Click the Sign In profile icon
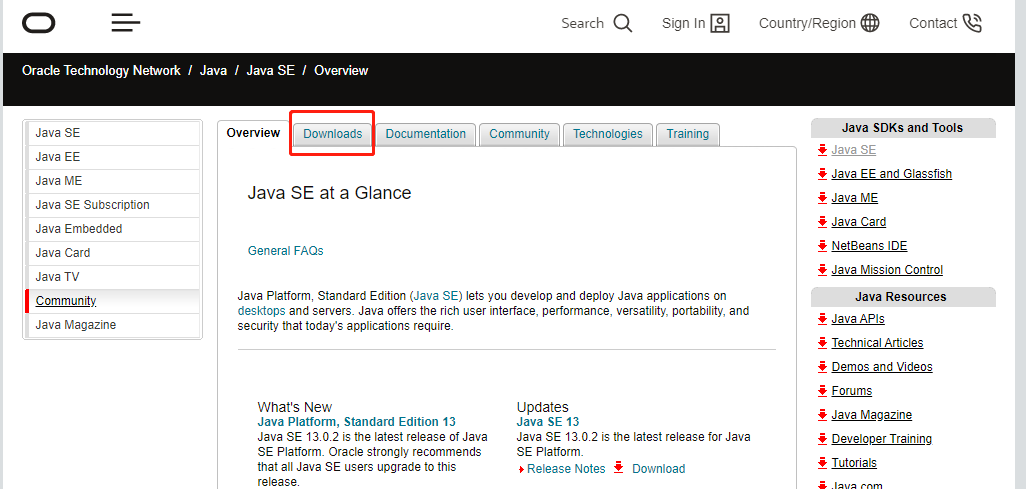The width and height of the screenshot is (1026, 489). coord(720,24)
